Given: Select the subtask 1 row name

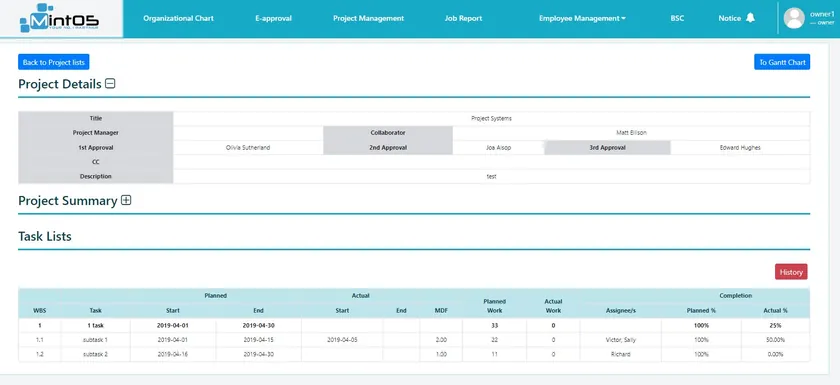Looking at the screenshot, I should 95,339.
